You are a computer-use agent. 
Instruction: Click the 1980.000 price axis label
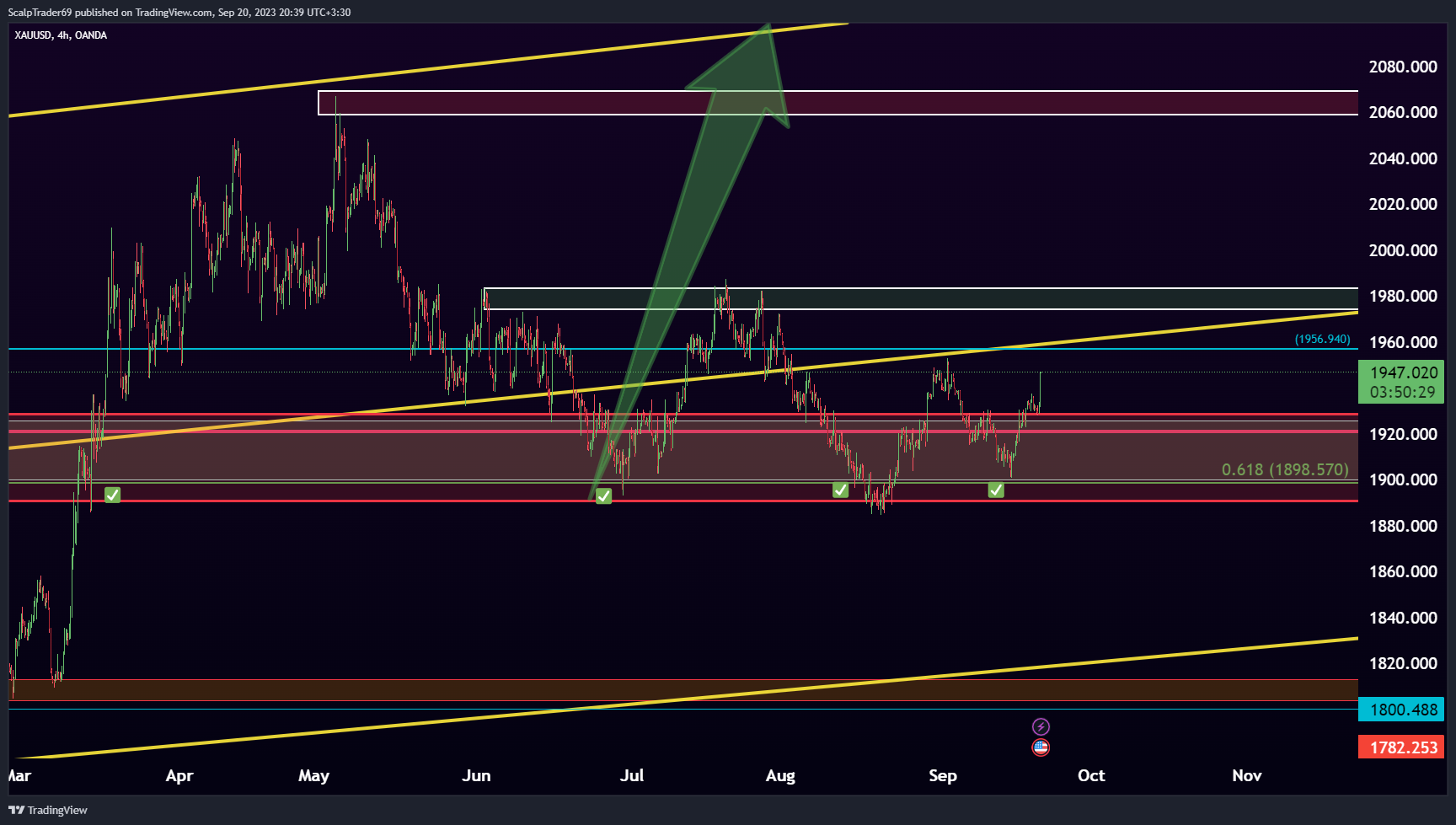coord(1403,296)
